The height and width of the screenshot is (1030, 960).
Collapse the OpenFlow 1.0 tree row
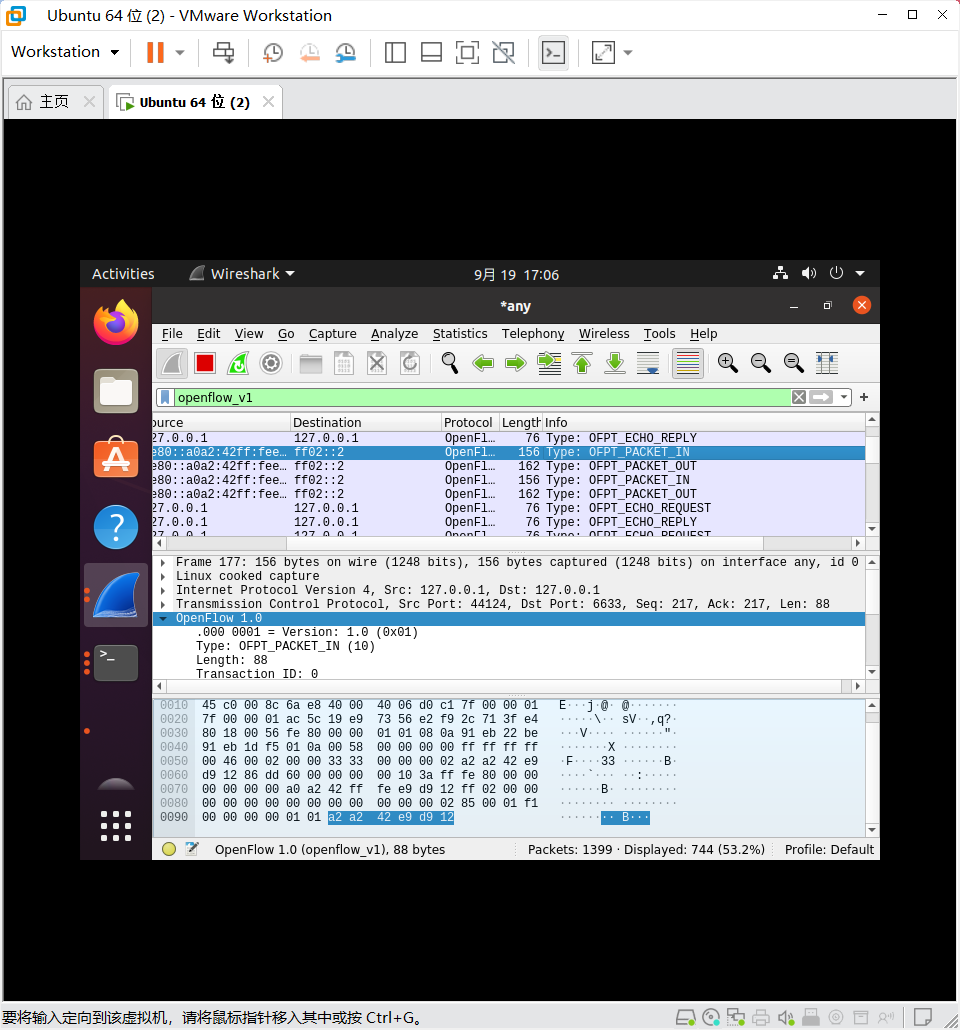tap(163, 618)
